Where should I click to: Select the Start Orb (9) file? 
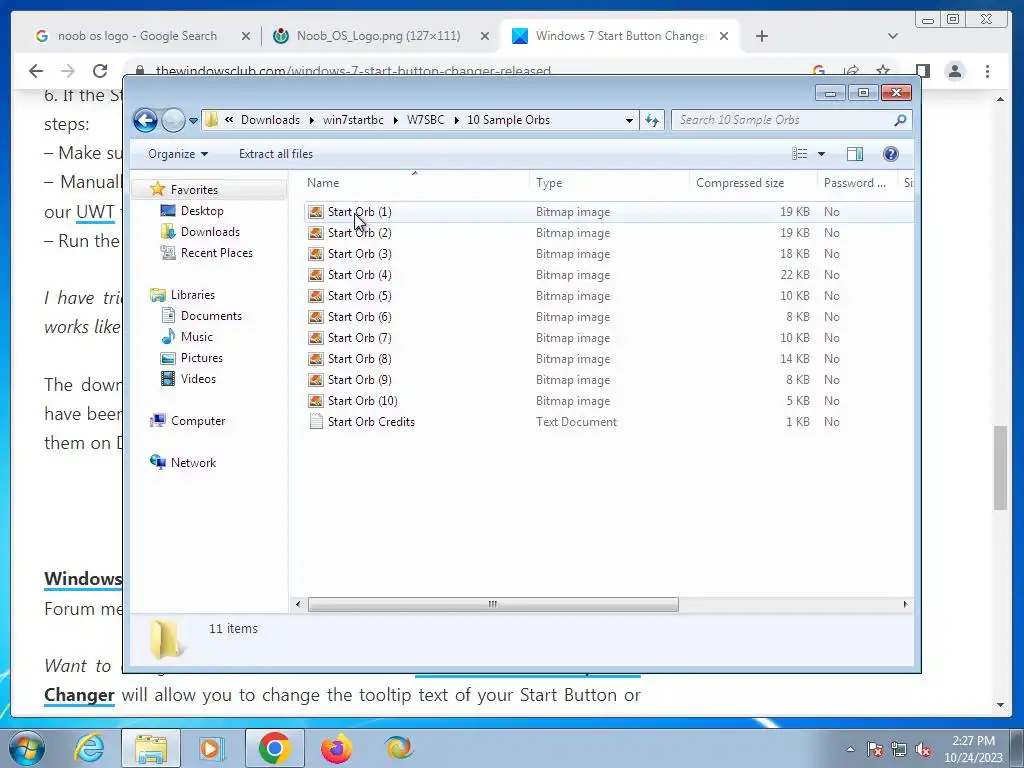359,380
